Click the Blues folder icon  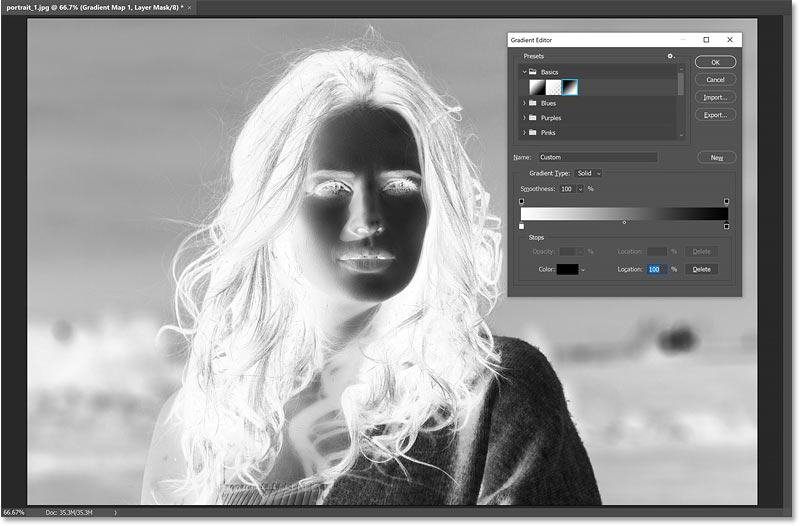point(532,103)
